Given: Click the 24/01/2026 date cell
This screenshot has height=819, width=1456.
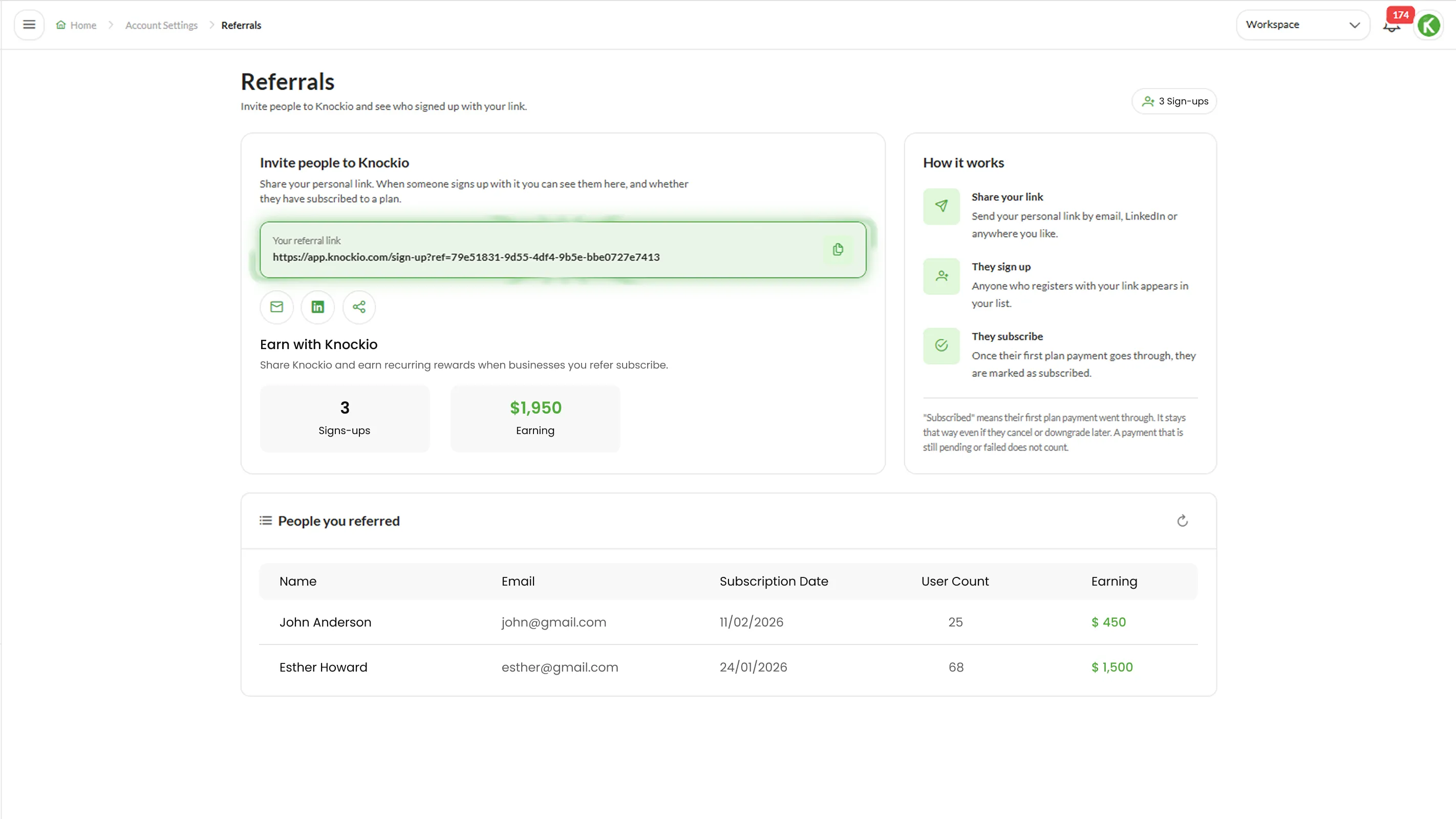Looking at the screenshot, I should pos(754,667).
